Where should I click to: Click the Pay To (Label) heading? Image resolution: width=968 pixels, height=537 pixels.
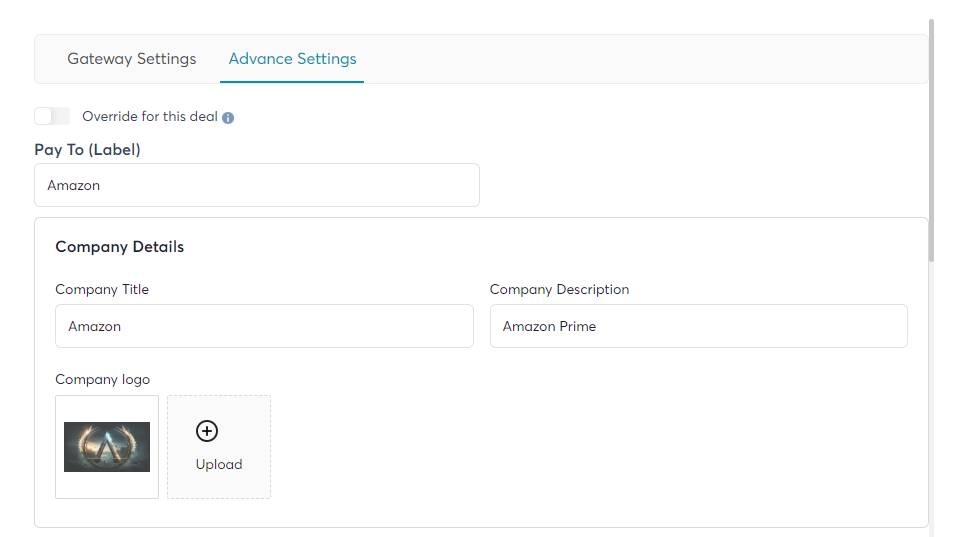click(88, 149)
